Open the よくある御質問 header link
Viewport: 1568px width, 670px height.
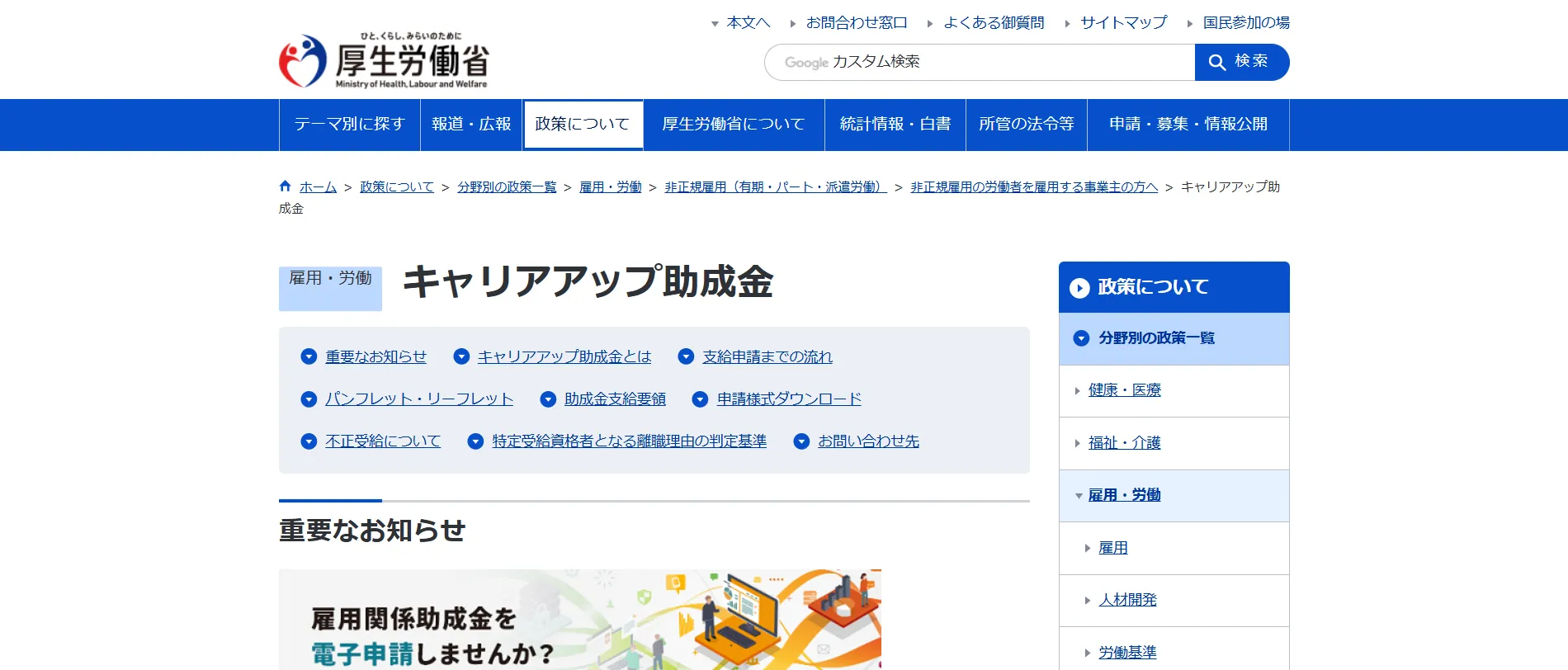994,23
